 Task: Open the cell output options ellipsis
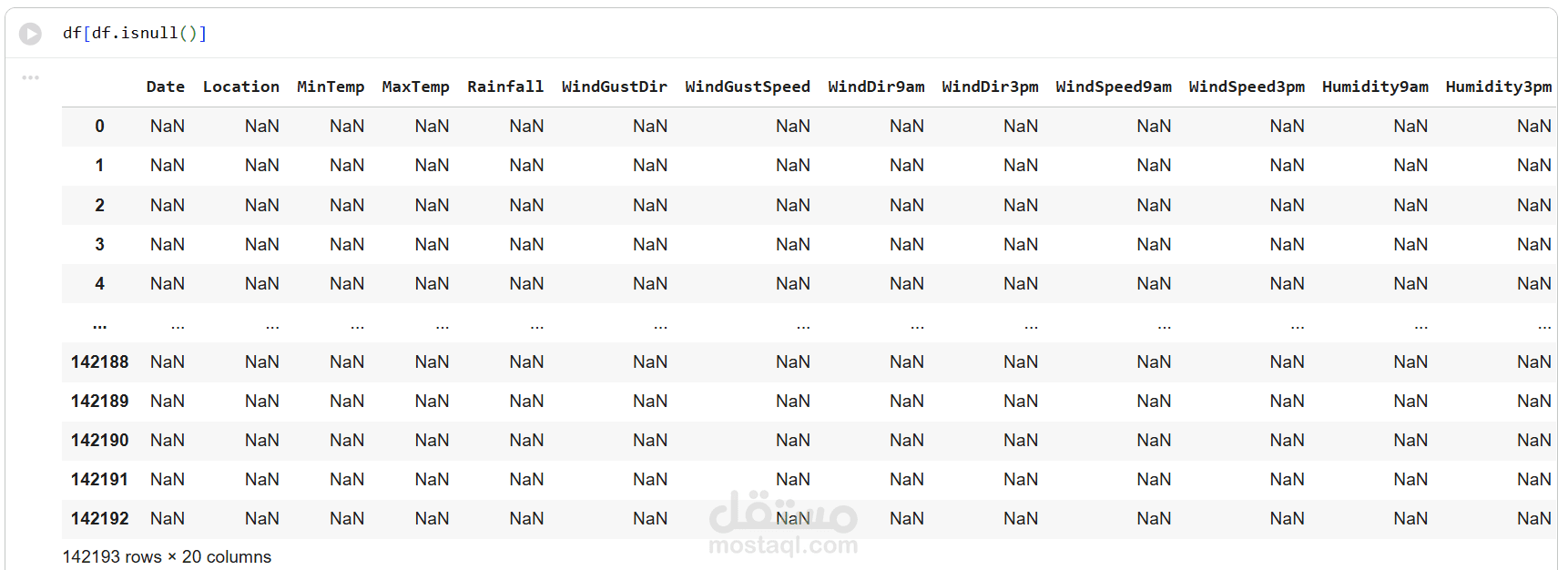pyautogui.click(x=31, y=77)
